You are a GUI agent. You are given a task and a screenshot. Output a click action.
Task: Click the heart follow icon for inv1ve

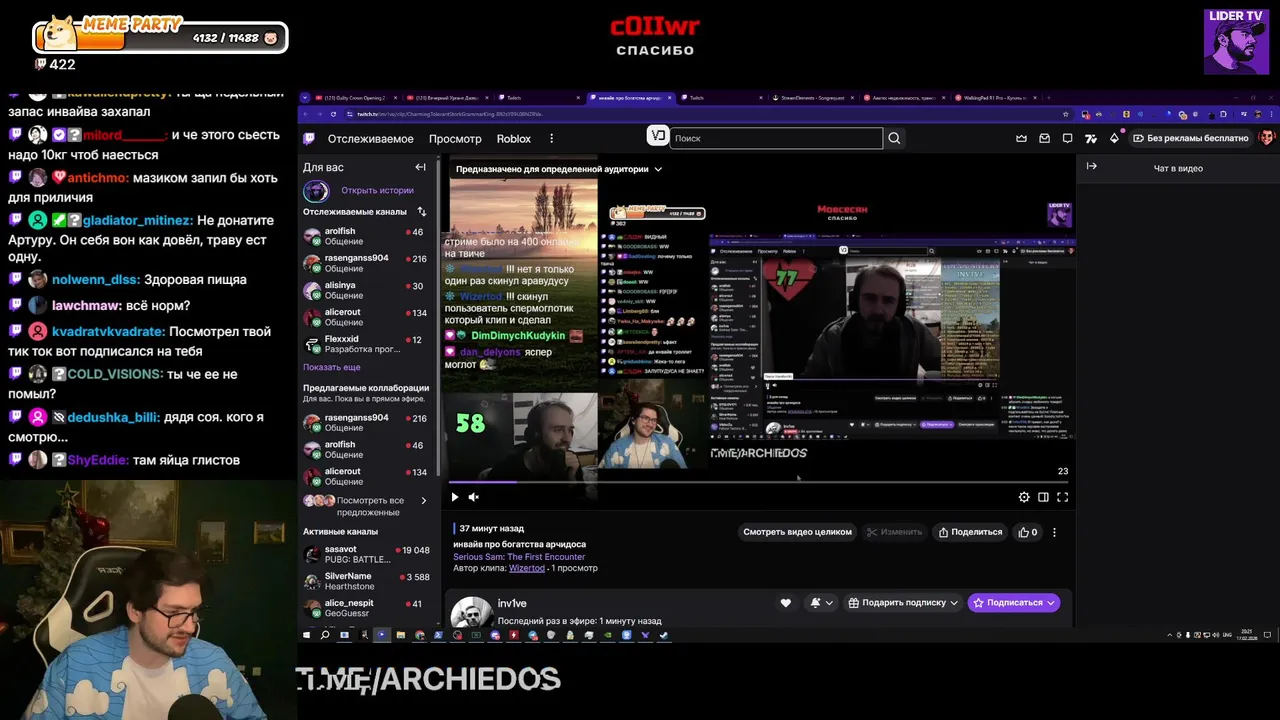(785, 602)
